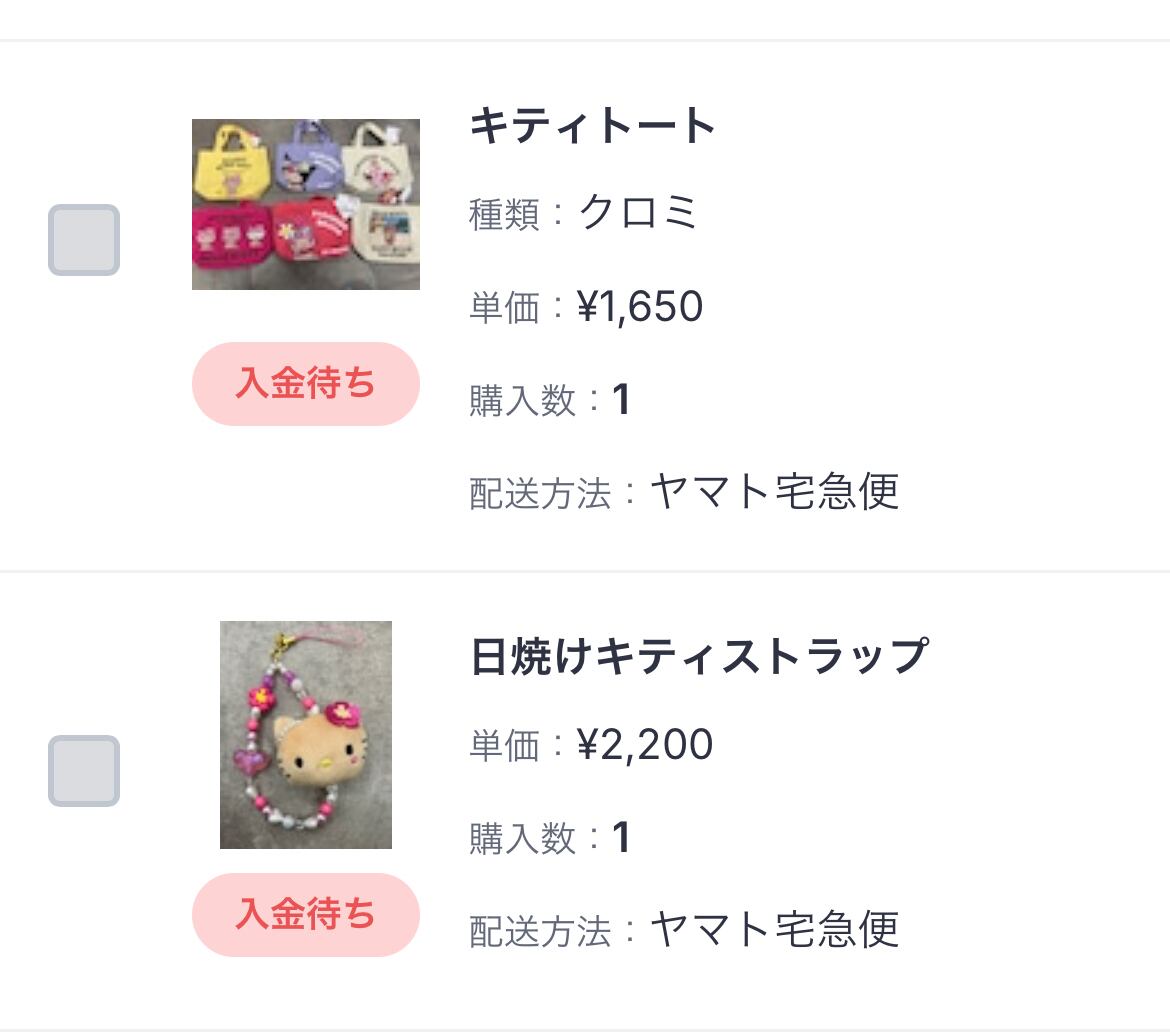Open the キティトート product title
1170x1035 pixels.
point(592,127)
